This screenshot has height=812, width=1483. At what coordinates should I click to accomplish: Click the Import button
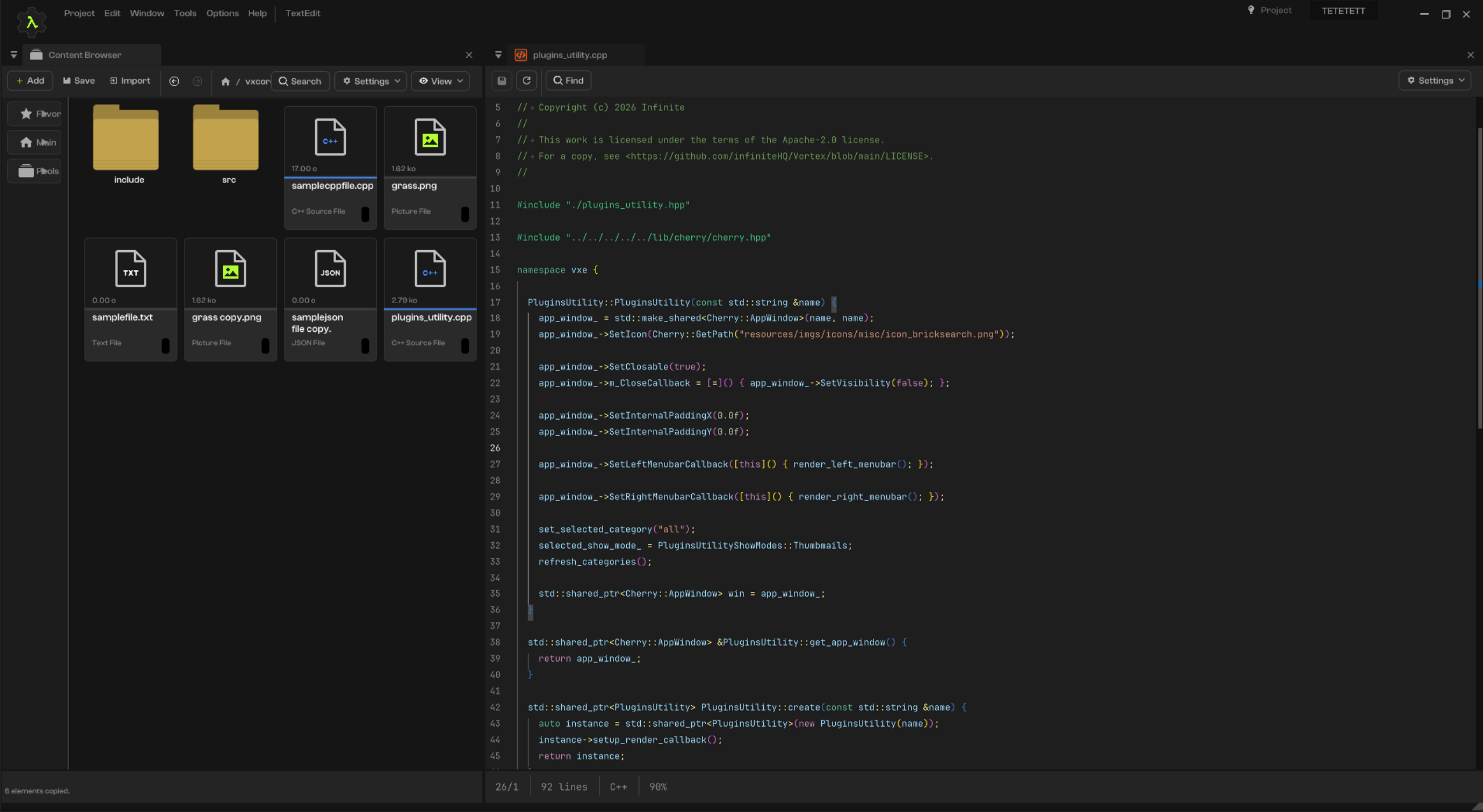(x=130, y=81)
